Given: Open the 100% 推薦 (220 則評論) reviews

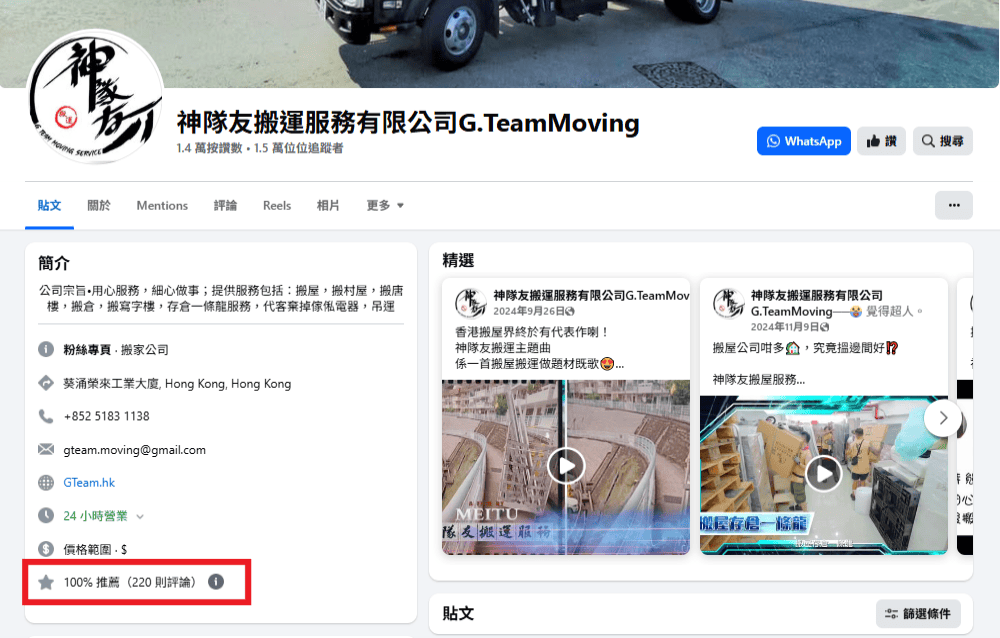Looking at the screenshot, I should click(x=130, y=582).
